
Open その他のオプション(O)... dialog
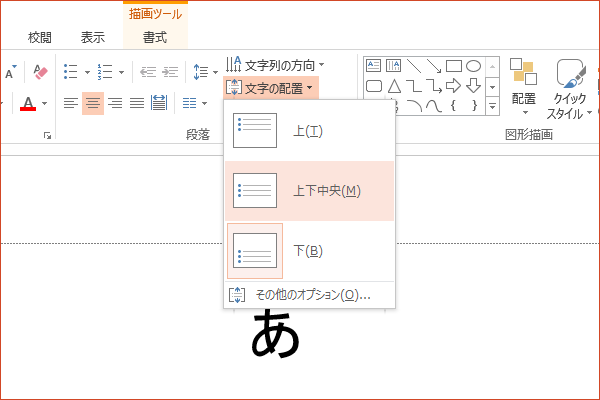(x=309, y=295)
